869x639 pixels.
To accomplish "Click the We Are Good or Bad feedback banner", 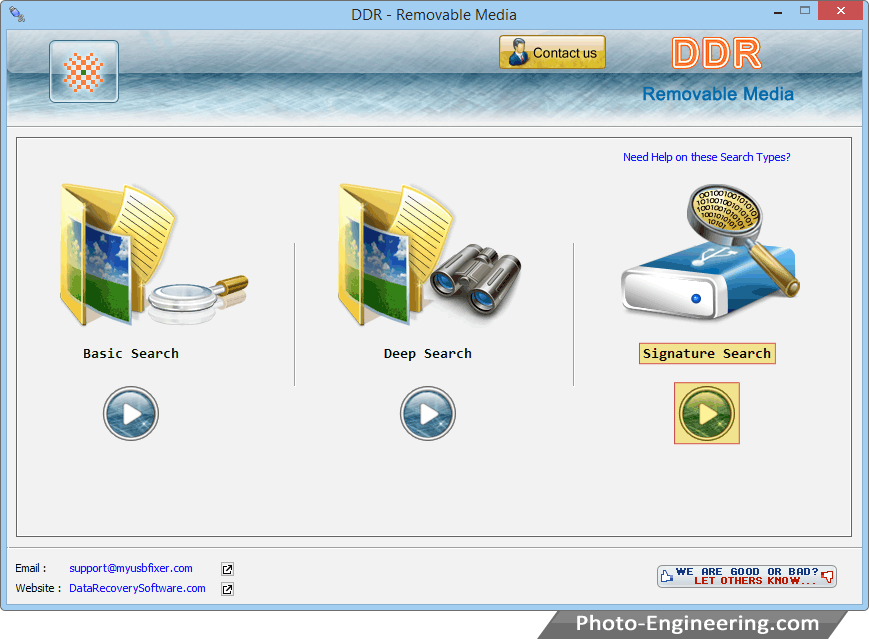I will point(747,576).
